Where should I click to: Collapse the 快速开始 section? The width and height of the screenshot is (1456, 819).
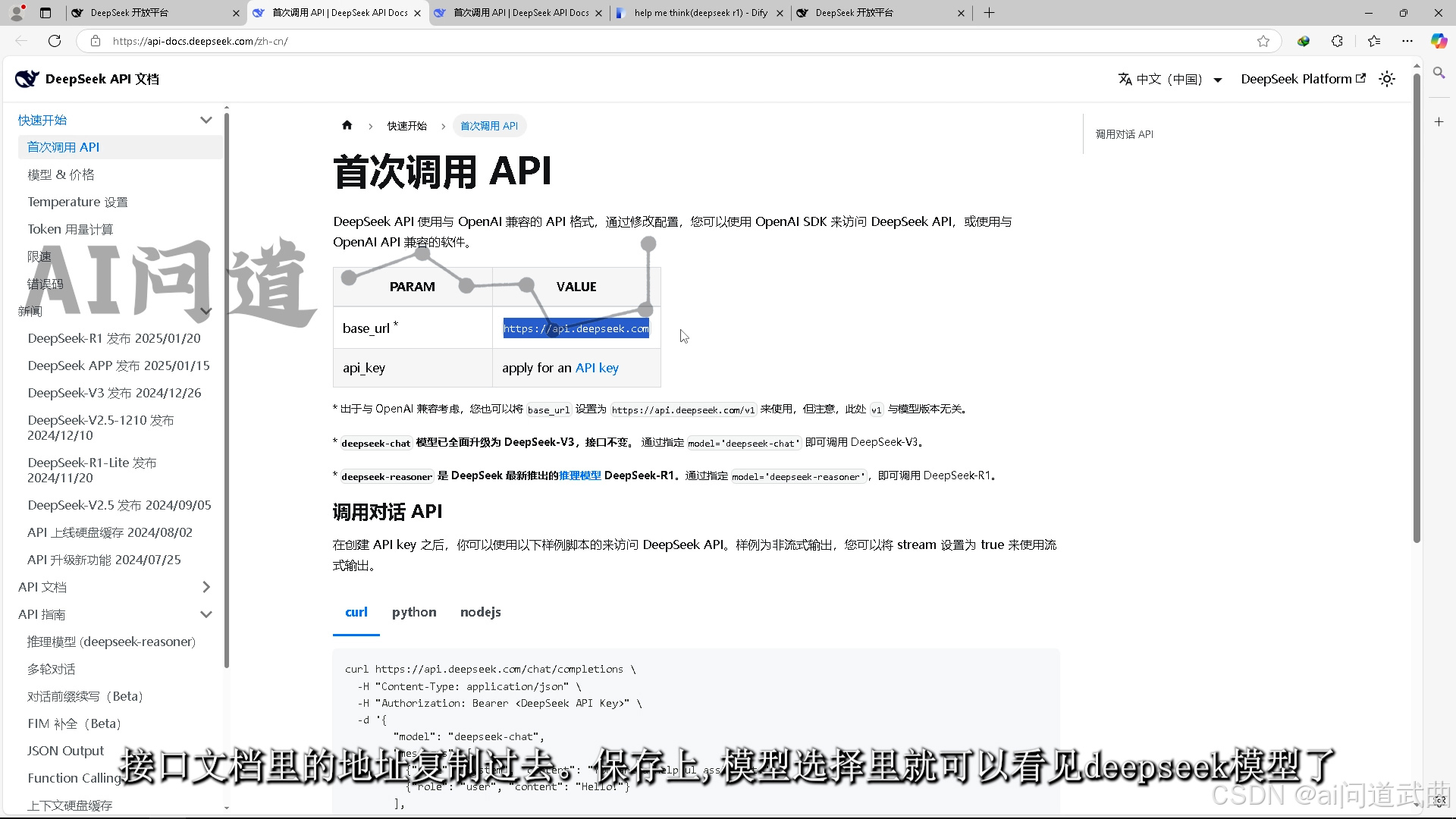206,119
